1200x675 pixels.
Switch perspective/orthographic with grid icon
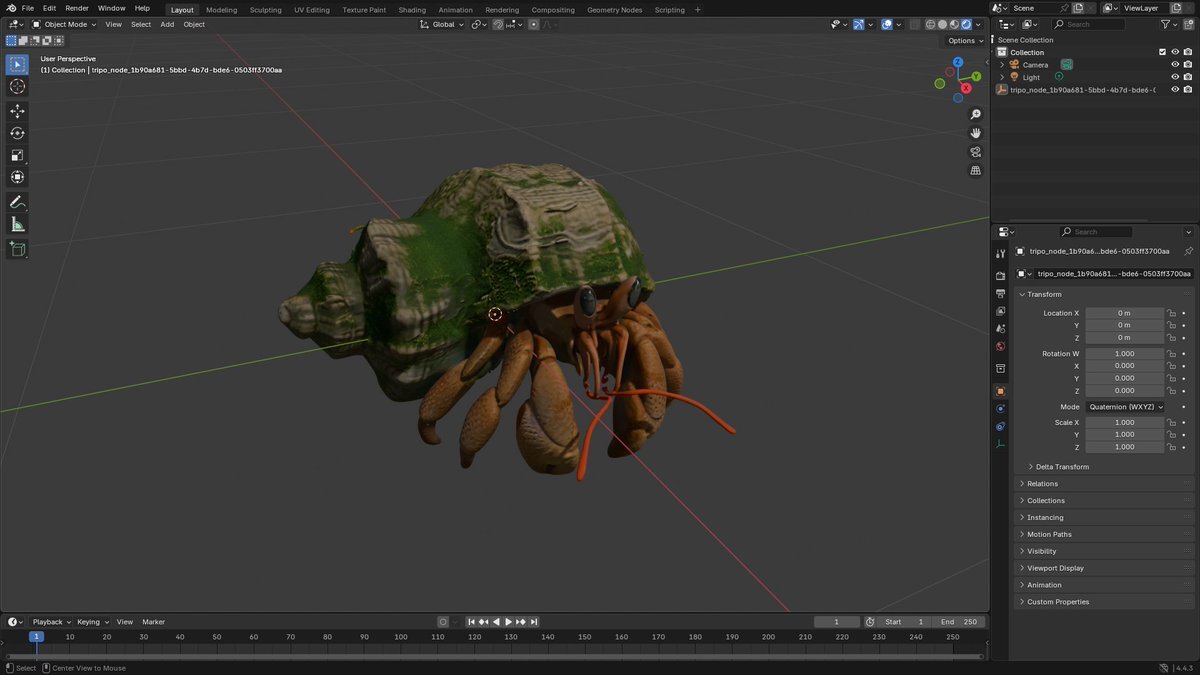[976, 170]
